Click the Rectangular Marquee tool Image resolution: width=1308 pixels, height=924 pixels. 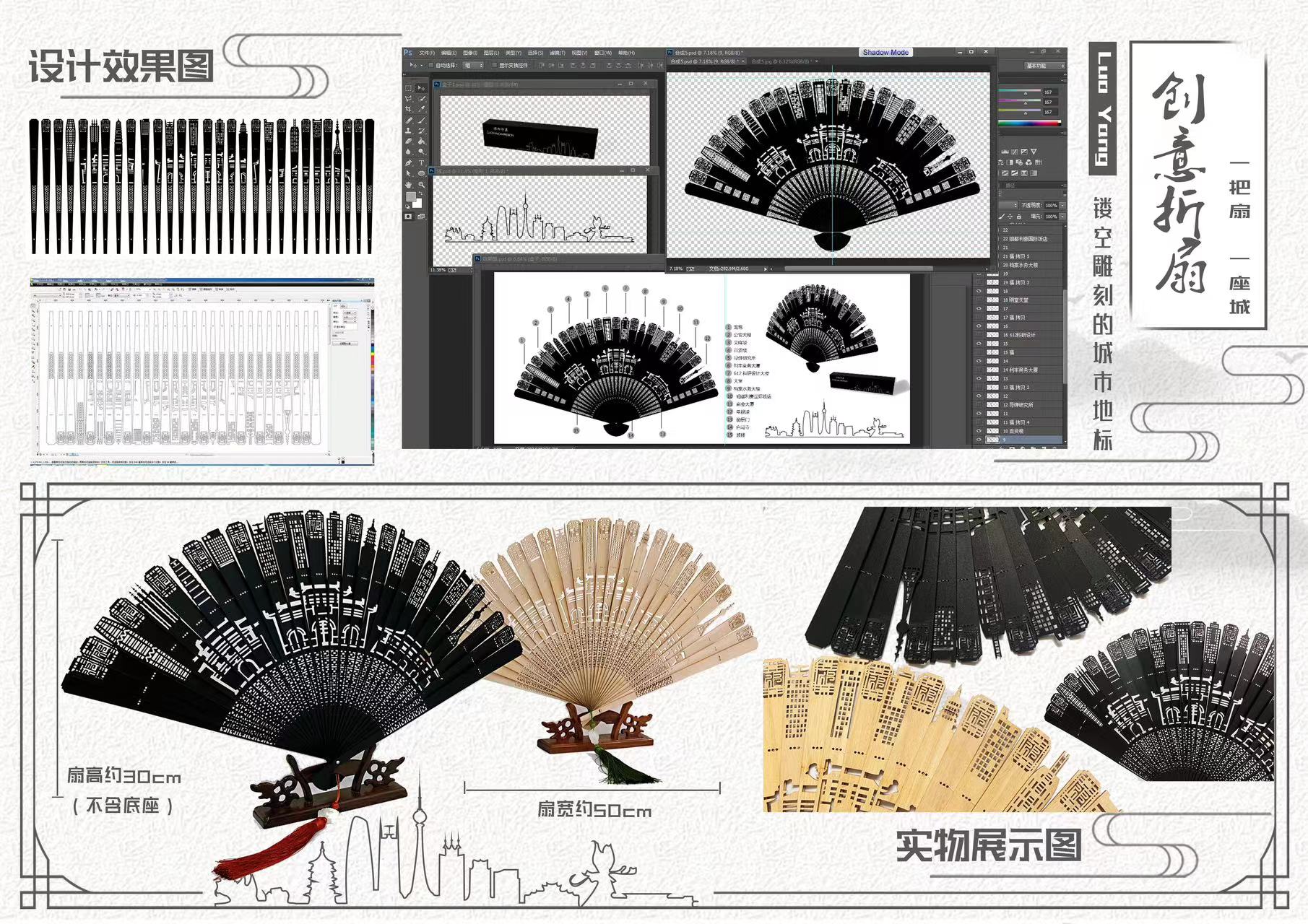point(409,87)
